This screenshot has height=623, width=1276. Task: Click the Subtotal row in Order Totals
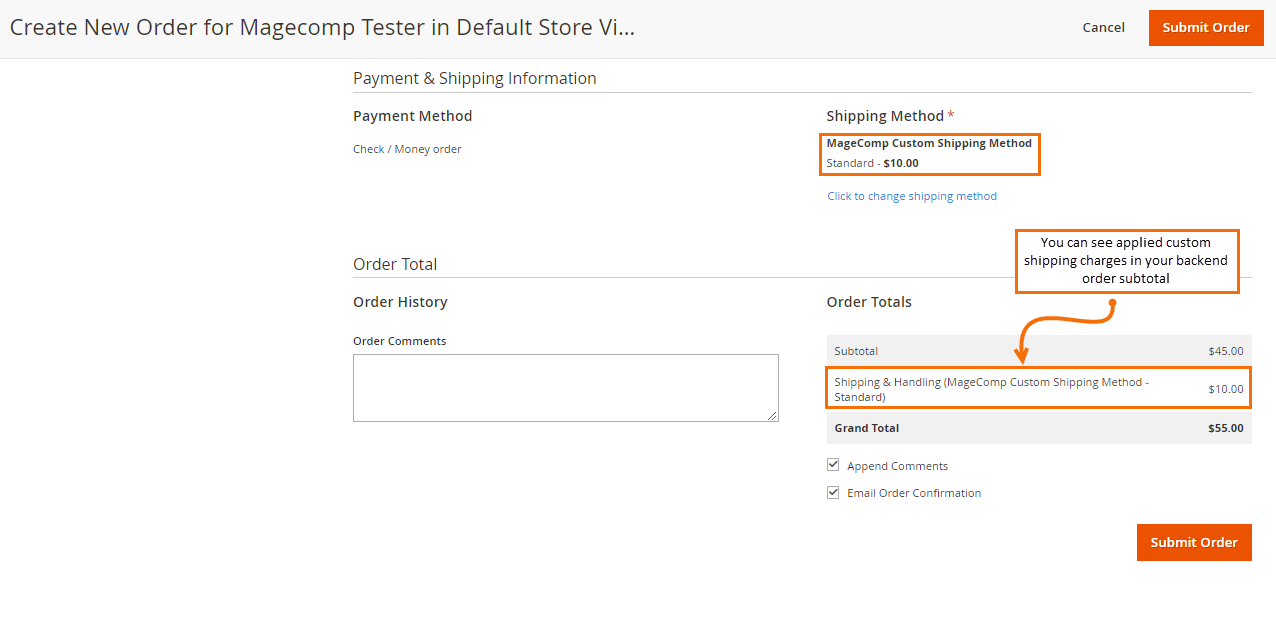1038,351
